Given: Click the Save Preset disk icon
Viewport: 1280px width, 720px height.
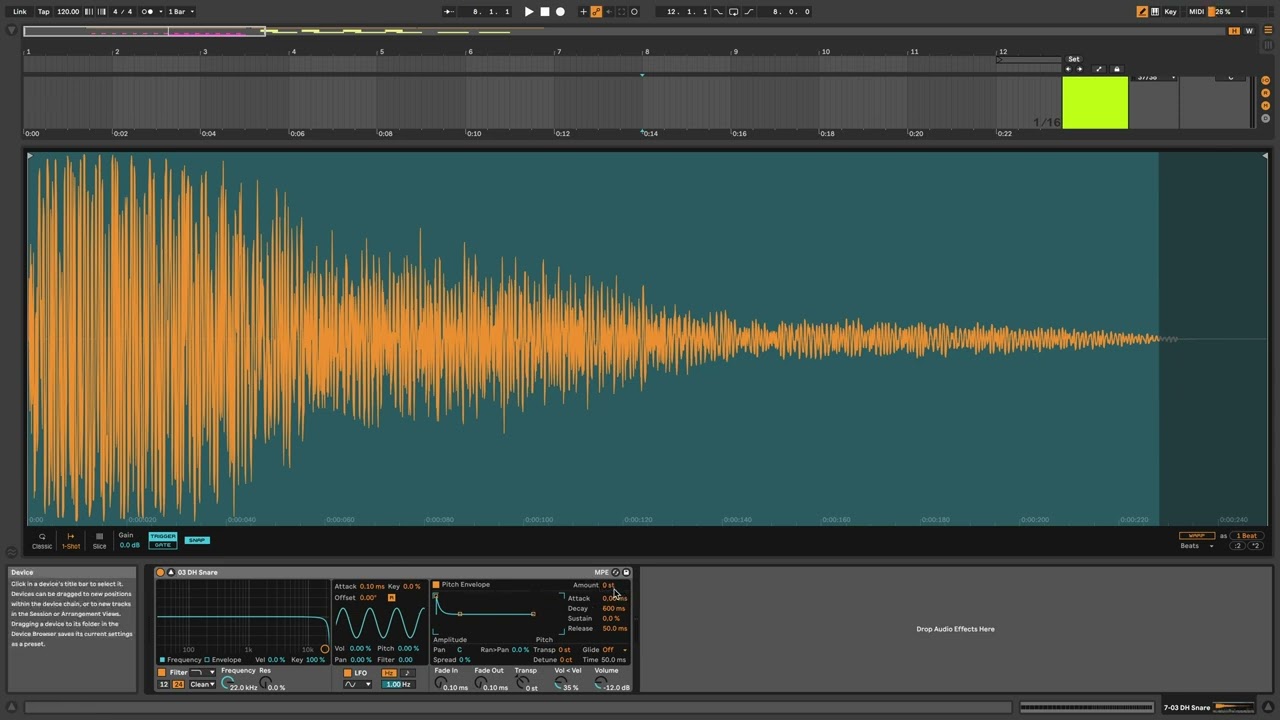Looking at the screenshot, I should (626, 572).
